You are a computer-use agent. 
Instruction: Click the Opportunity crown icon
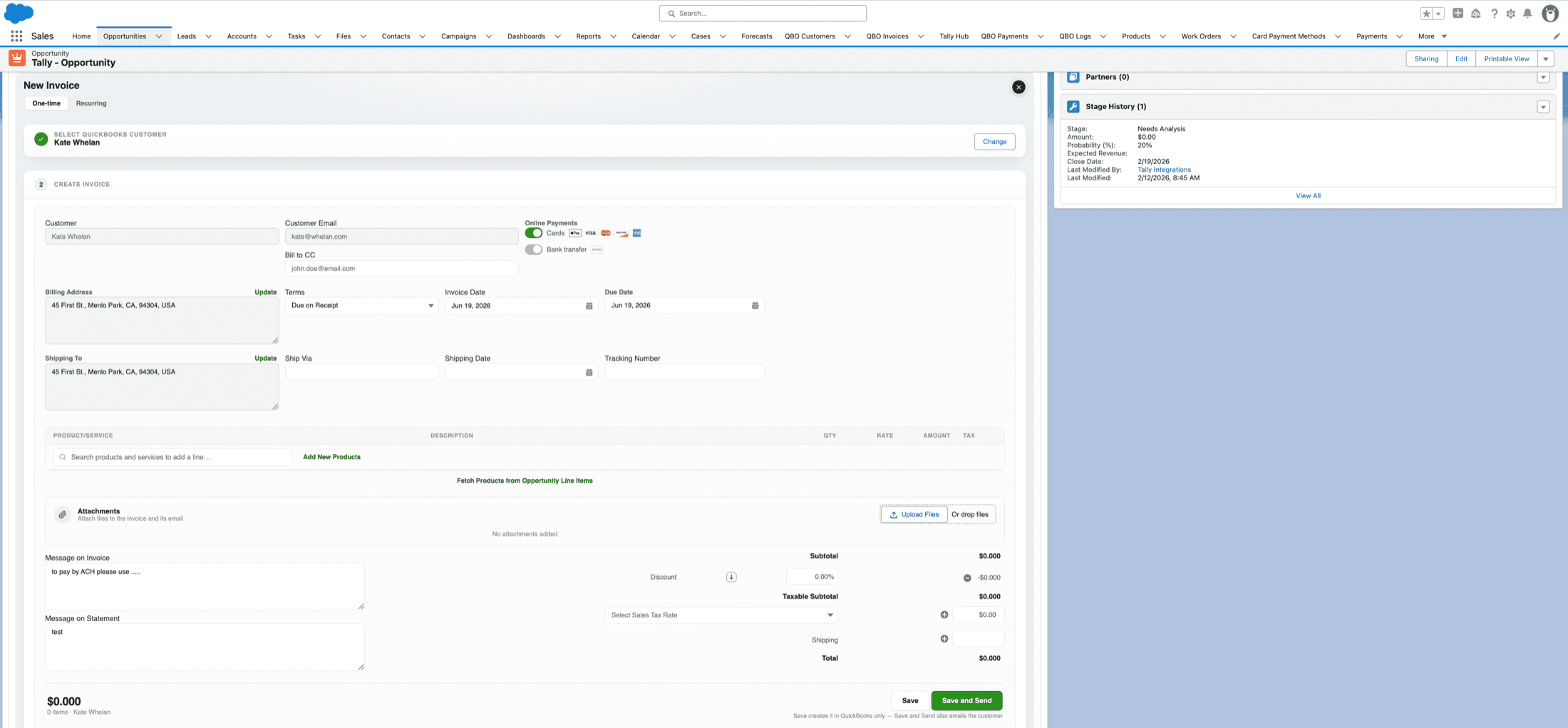click(x=17, y=58)
